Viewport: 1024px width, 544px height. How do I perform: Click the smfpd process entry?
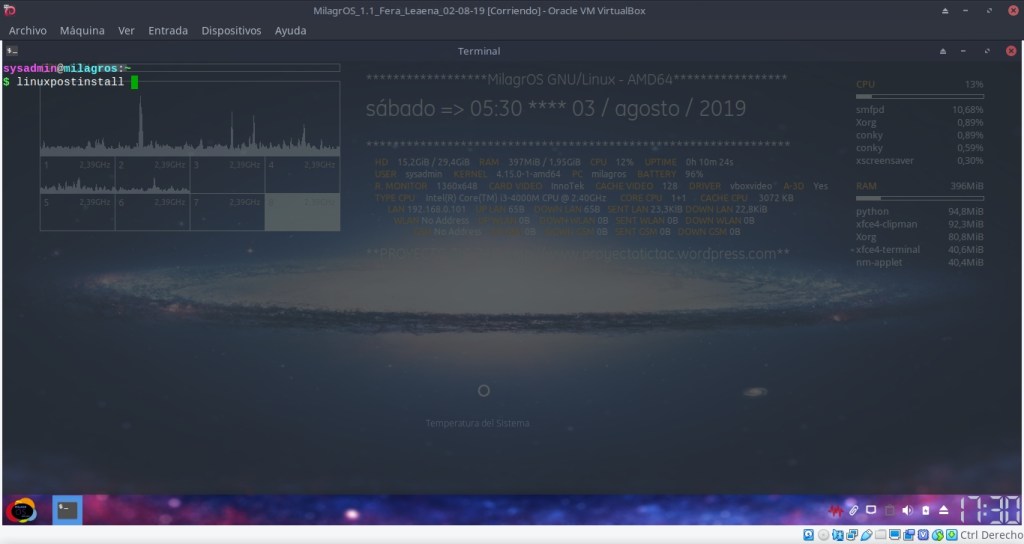(920, 110)
